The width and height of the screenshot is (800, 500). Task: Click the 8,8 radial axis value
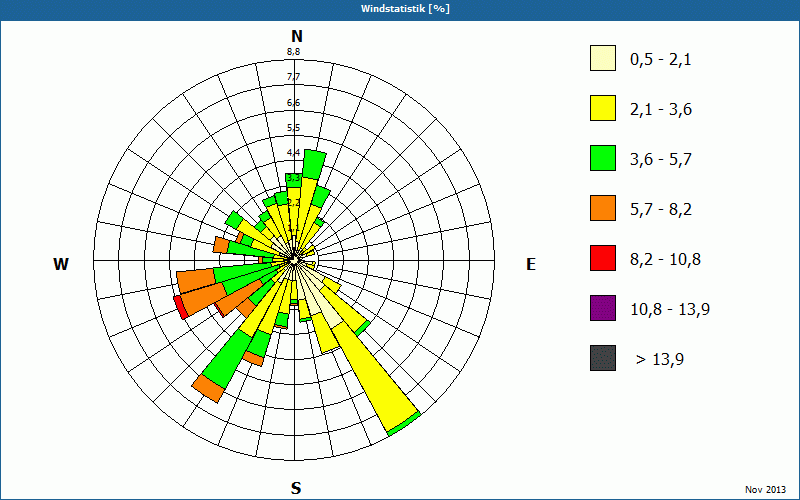coord(293,52)
